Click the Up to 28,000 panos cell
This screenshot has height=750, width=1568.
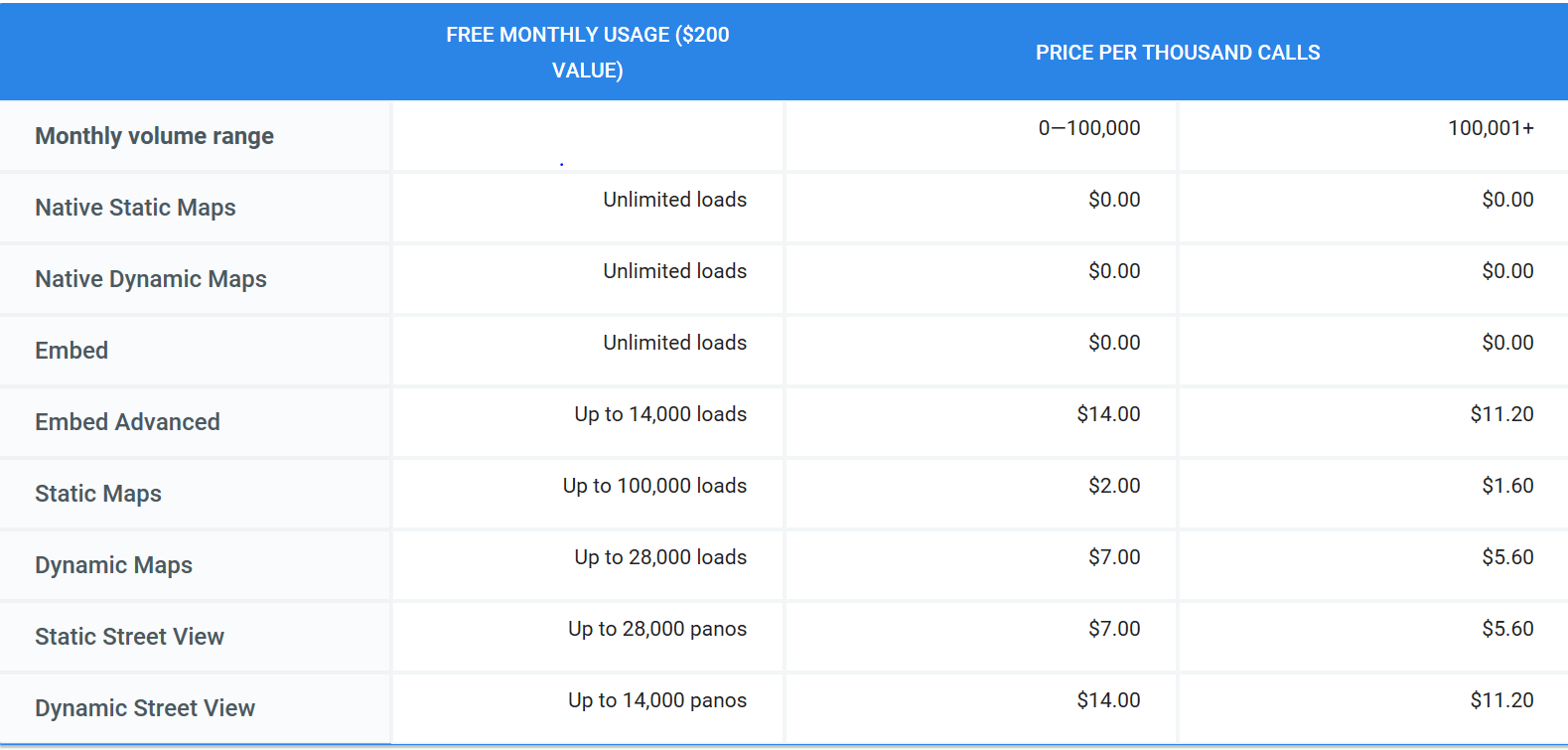point(657,629)
